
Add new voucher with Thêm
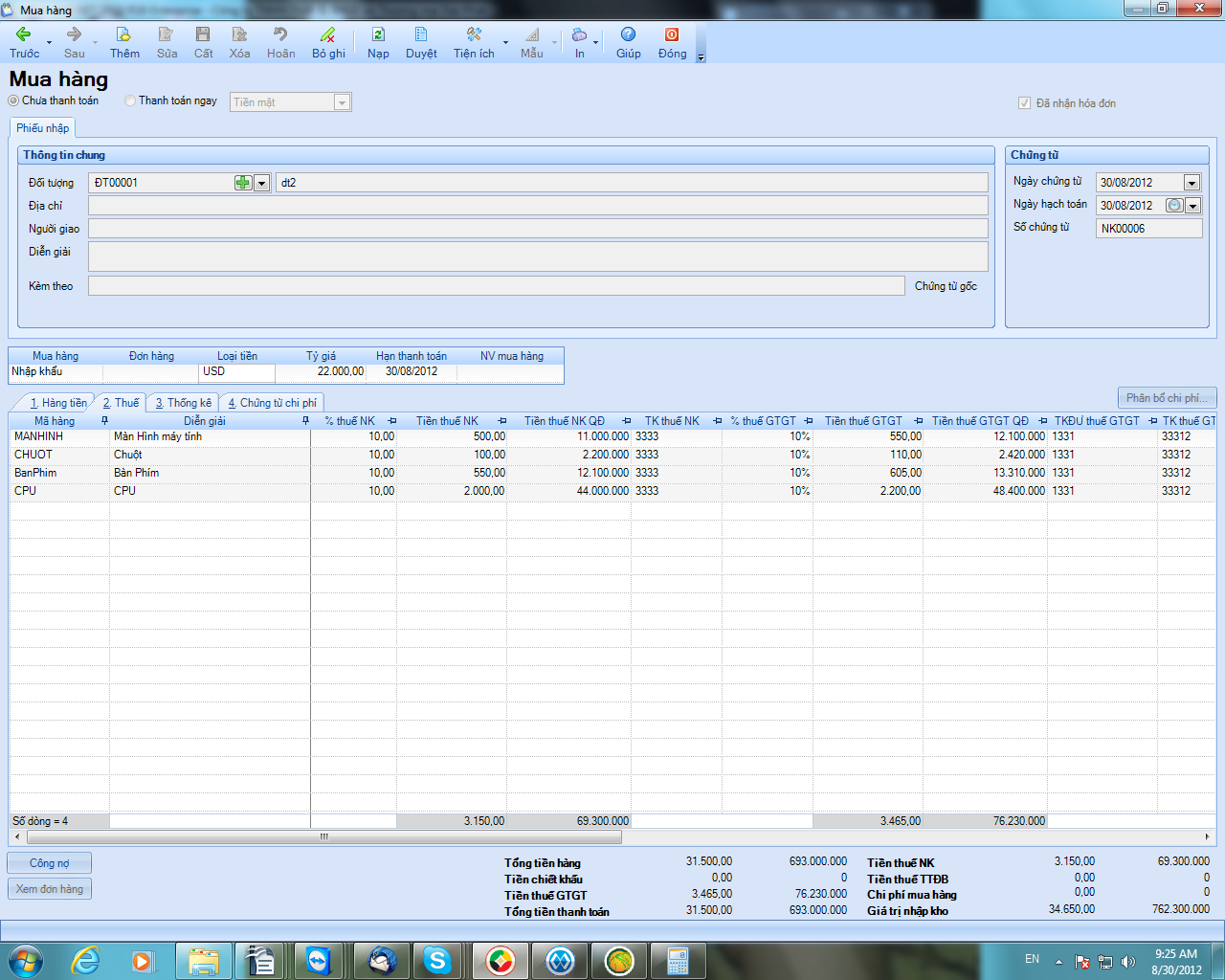(124, 42)
